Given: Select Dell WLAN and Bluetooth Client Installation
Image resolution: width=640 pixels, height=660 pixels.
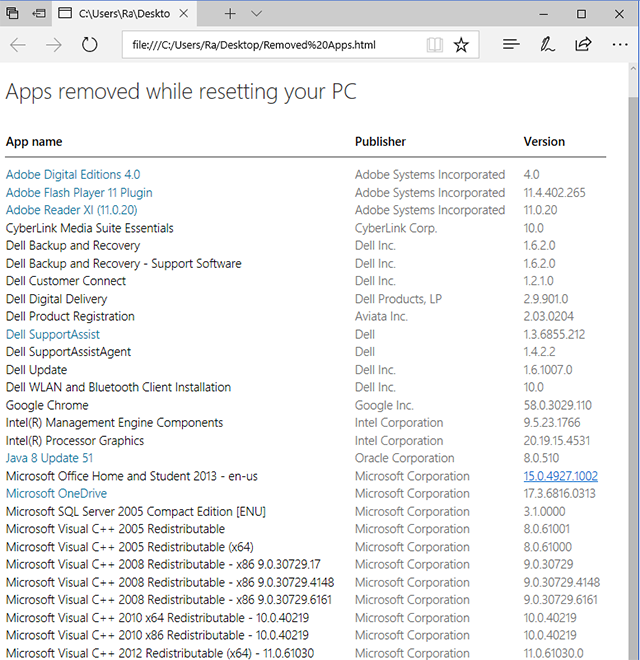Looking at the screenshot, I should point(118,387).
